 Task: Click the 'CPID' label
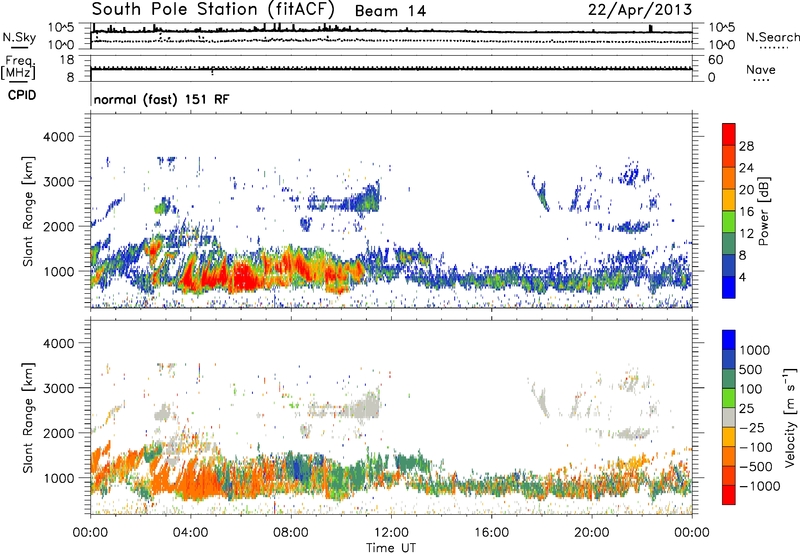pos(22,95)
